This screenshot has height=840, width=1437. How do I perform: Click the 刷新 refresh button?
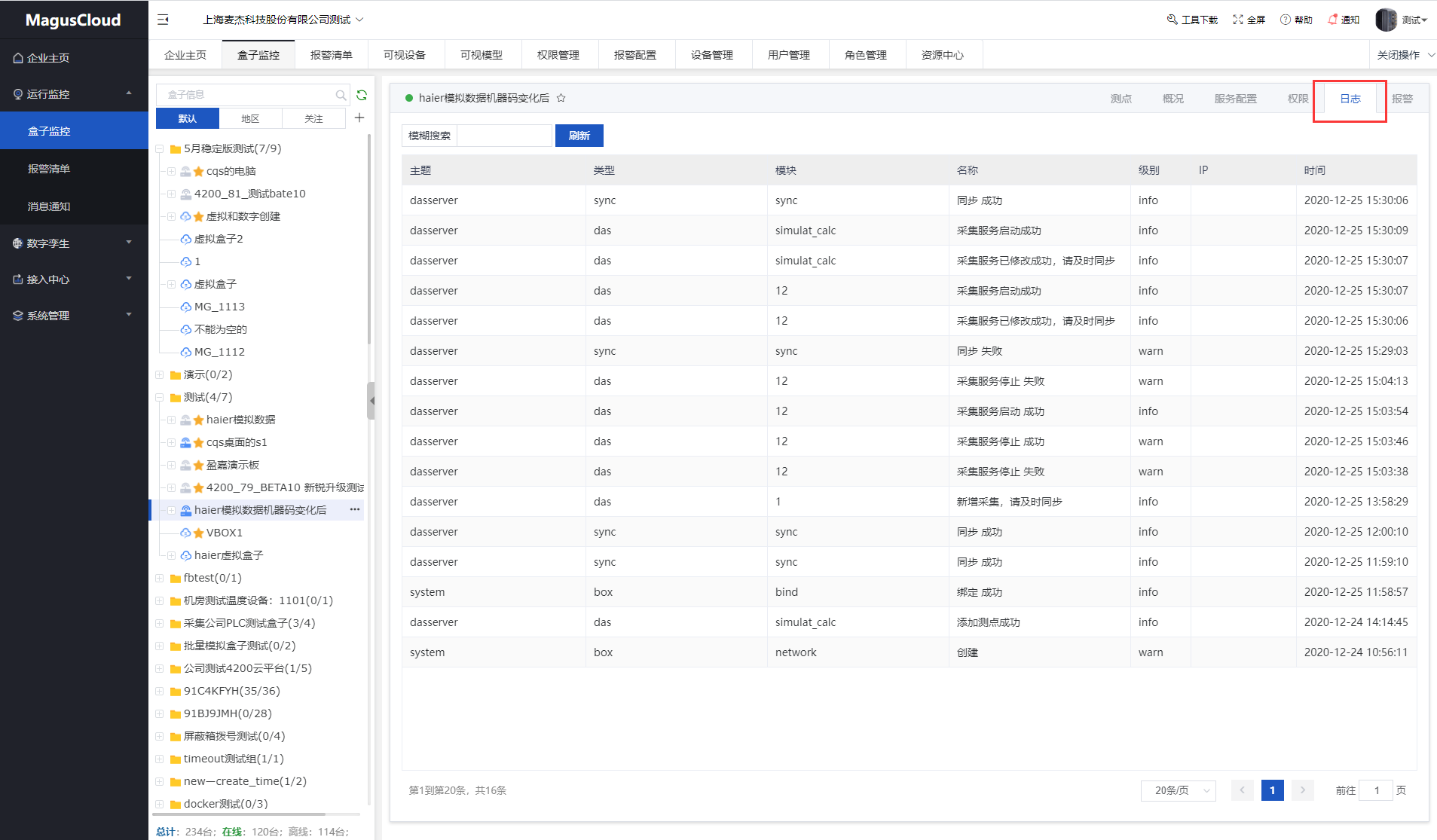click(579, 136)
